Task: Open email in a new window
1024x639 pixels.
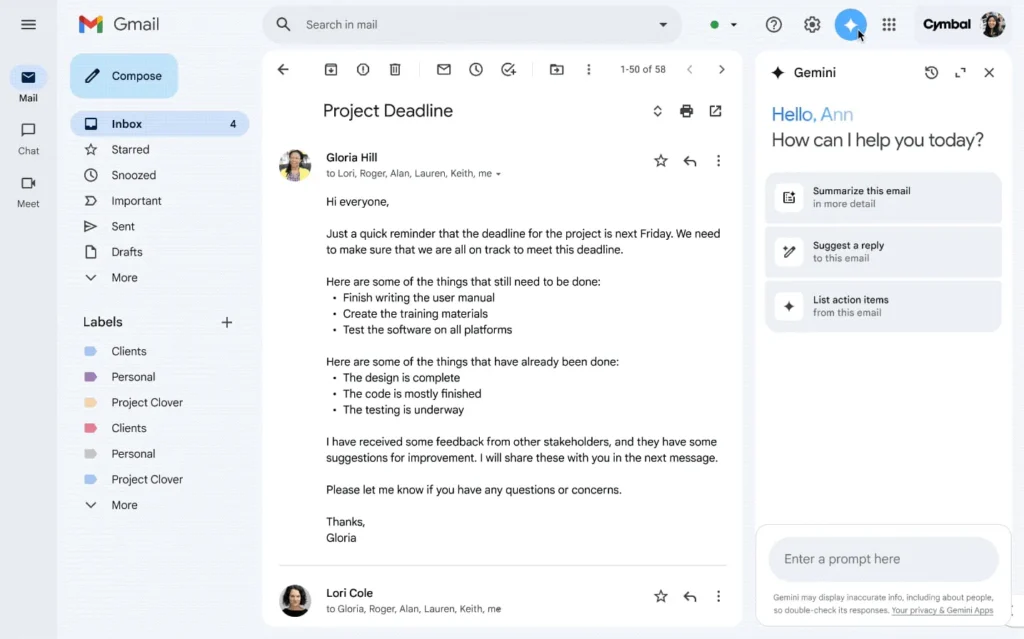Action: point(715,110)
